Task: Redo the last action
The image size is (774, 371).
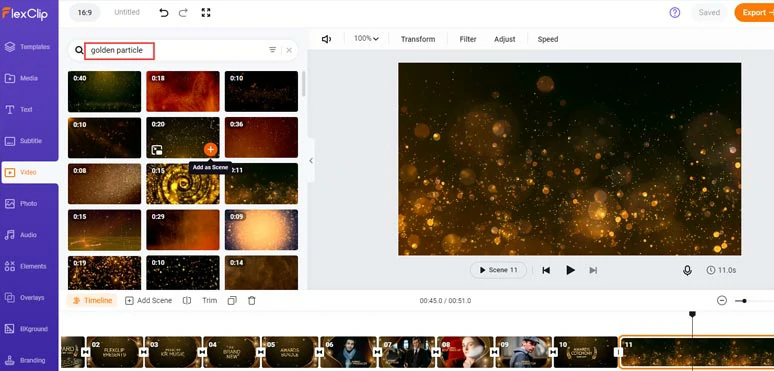Action: [x=183, y=13]
